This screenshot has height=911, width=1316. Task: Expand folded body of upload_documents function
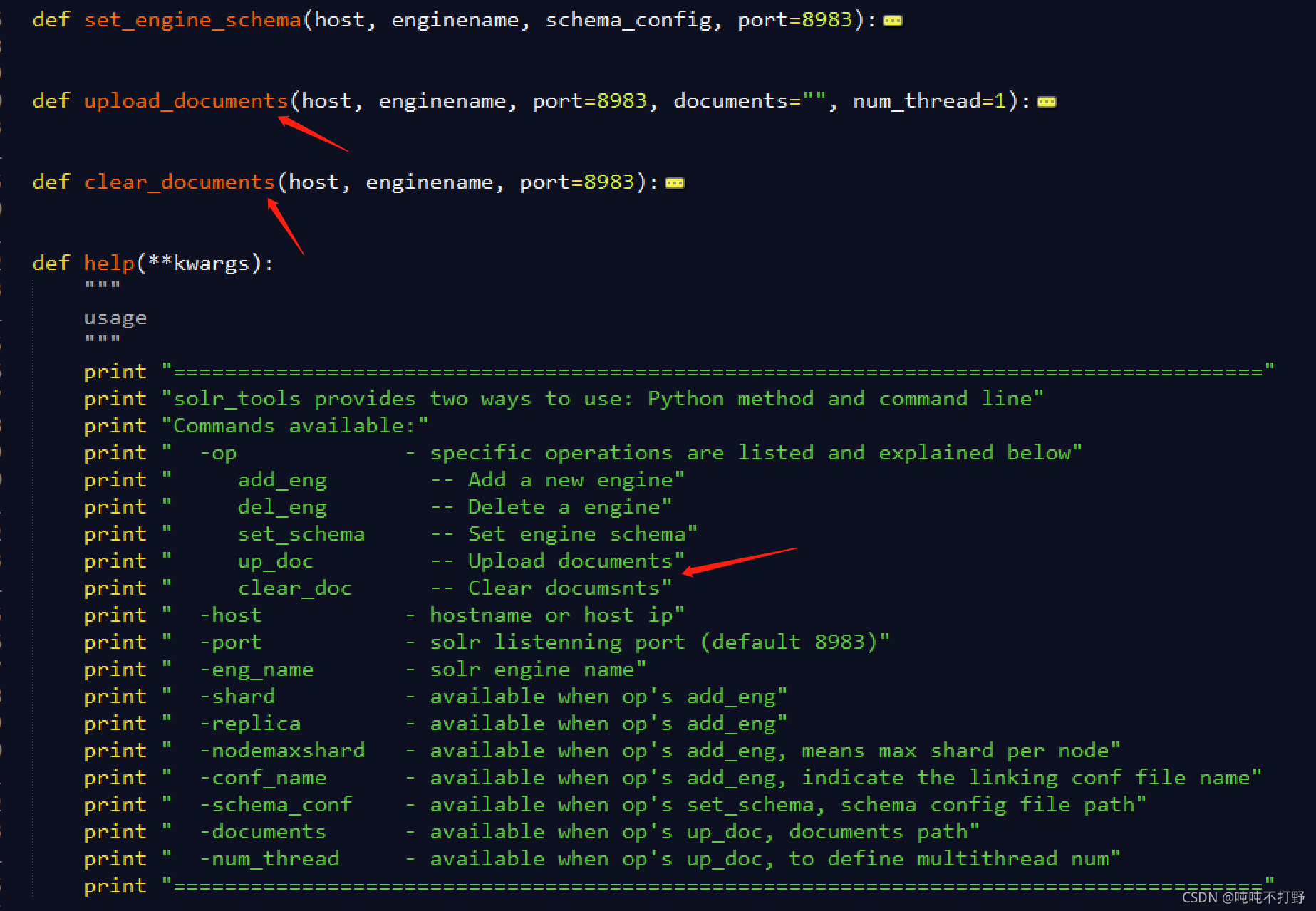(x=1047, y=102)
